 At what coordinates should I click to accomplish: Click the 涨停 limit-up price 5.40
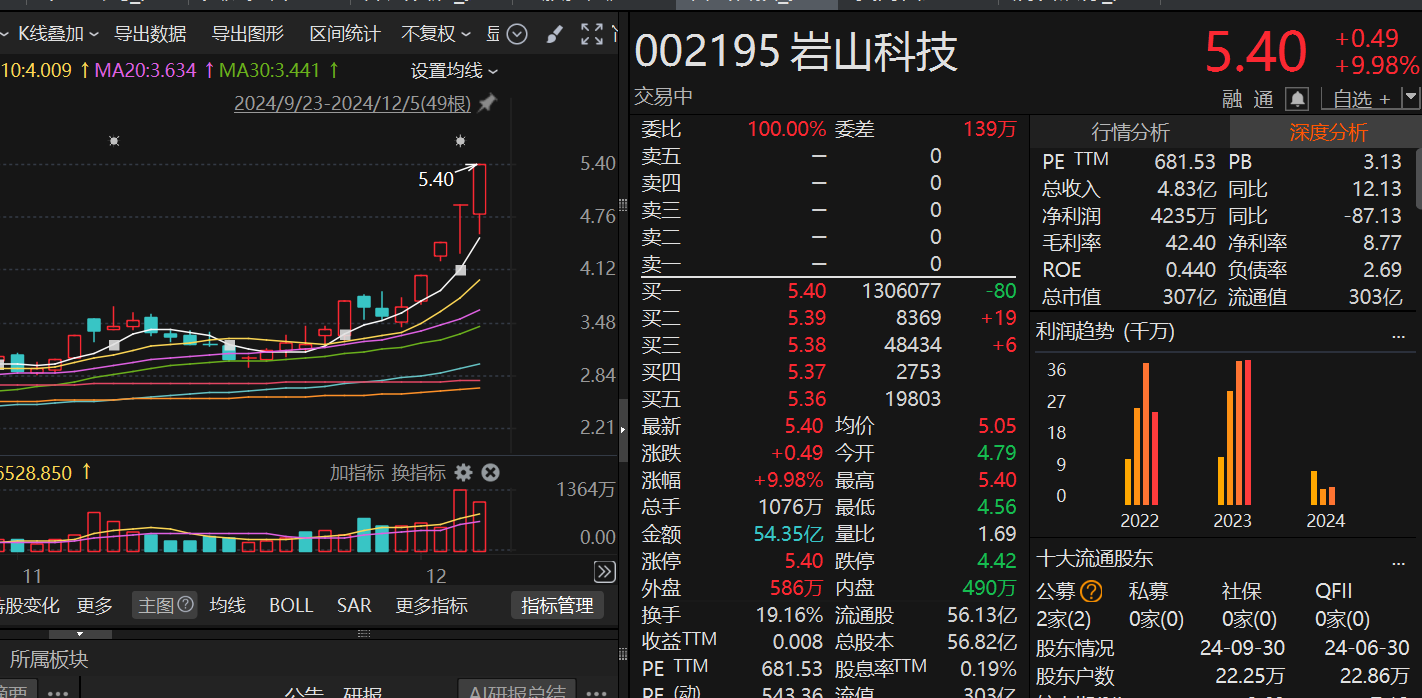[x=805, y=561]
